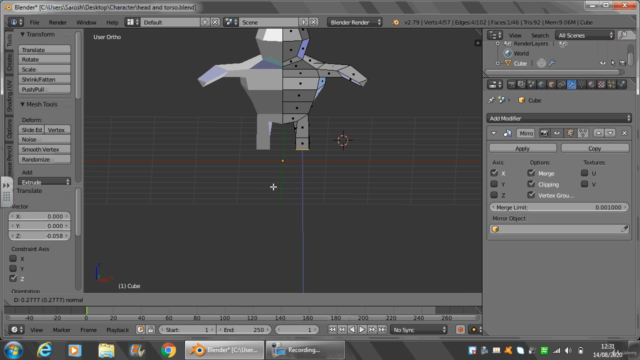Collapse the Mirror modifier panel triangle
The image size is (640, 360).
point(494,133)
